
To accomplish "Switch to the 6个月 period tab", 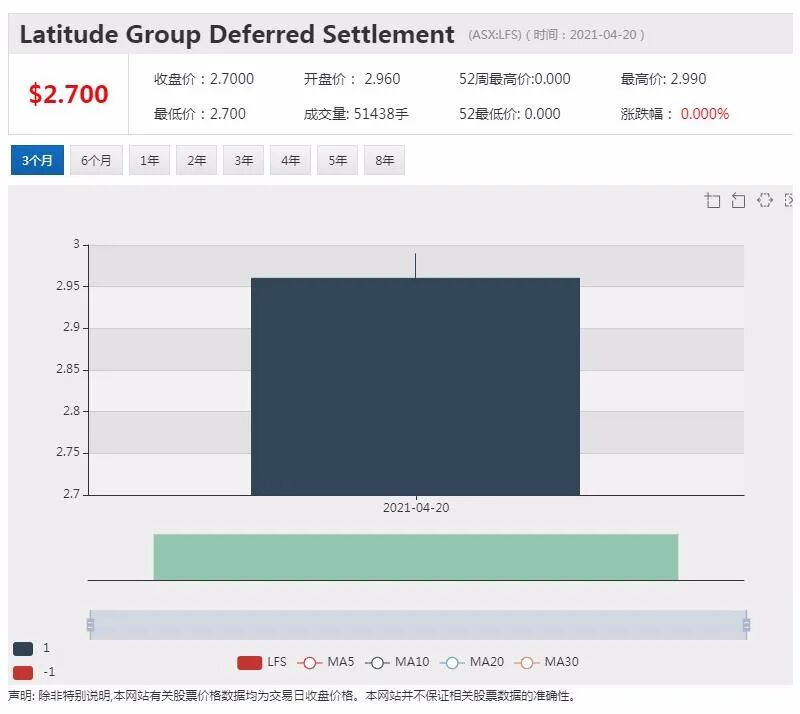I will tap(96, 160).
